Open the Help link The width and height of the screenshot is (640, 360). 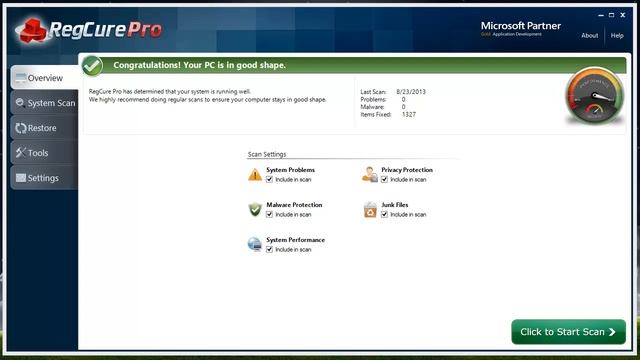pyautogui.click(x=617, y=36)
